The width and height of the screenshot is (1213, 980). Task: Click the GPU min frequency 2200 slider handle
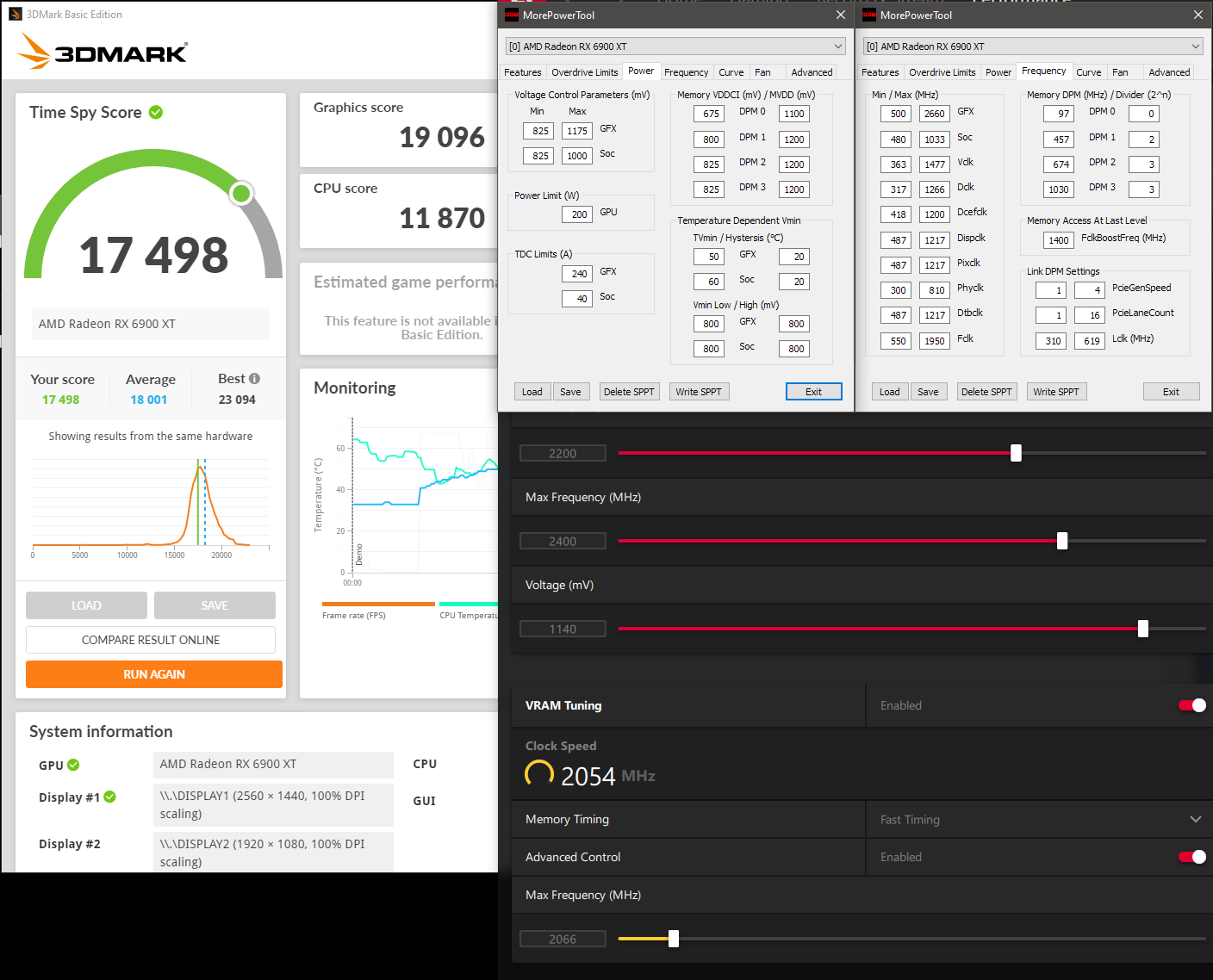click(1016, 453)
